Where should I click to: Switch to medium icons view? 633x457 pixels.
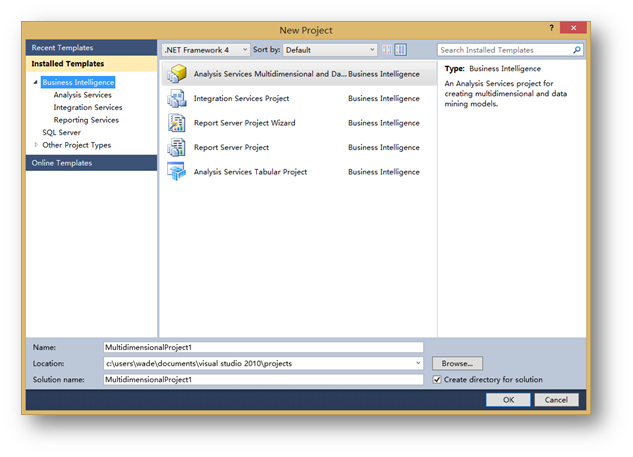pyautogui.click(x=400, y=50)
